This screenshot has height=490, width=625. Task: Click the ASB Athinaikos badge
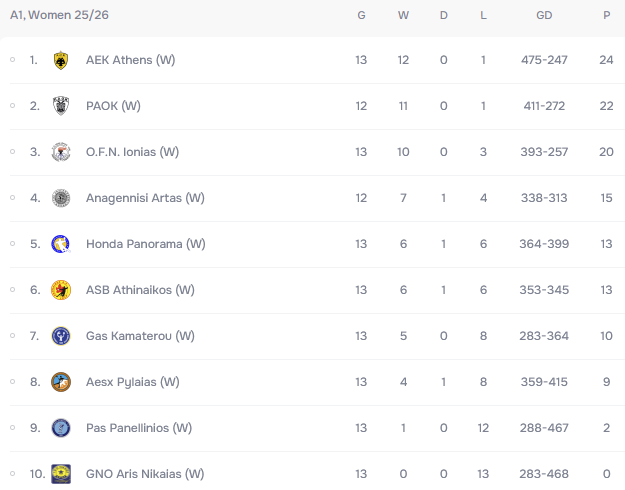pos(61,290)
